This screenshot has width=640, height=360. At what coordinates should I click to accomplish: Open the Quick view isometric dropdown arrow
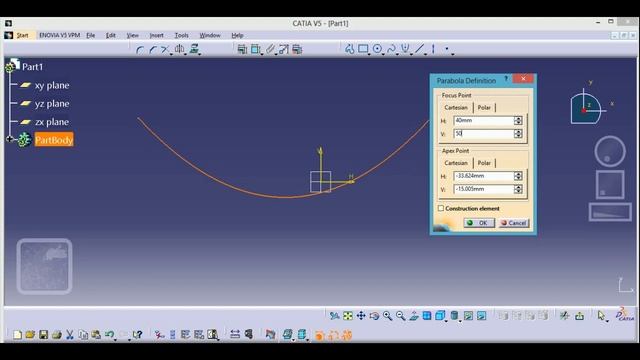tap(447, 320)
